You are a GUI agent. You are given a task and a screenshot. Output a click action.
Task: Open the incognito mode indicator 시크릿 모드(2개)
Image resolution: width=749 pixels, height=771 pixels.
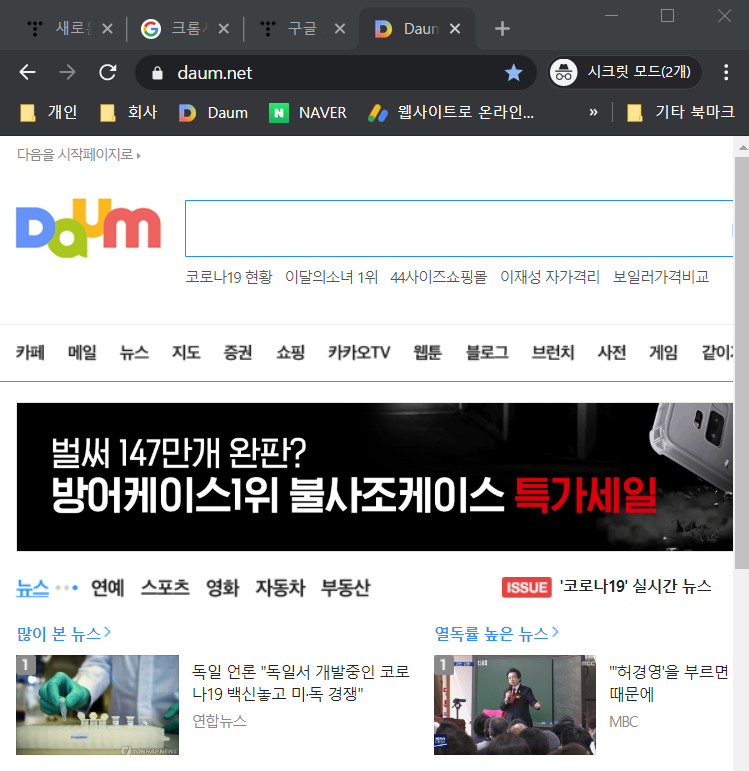point(625,72)
